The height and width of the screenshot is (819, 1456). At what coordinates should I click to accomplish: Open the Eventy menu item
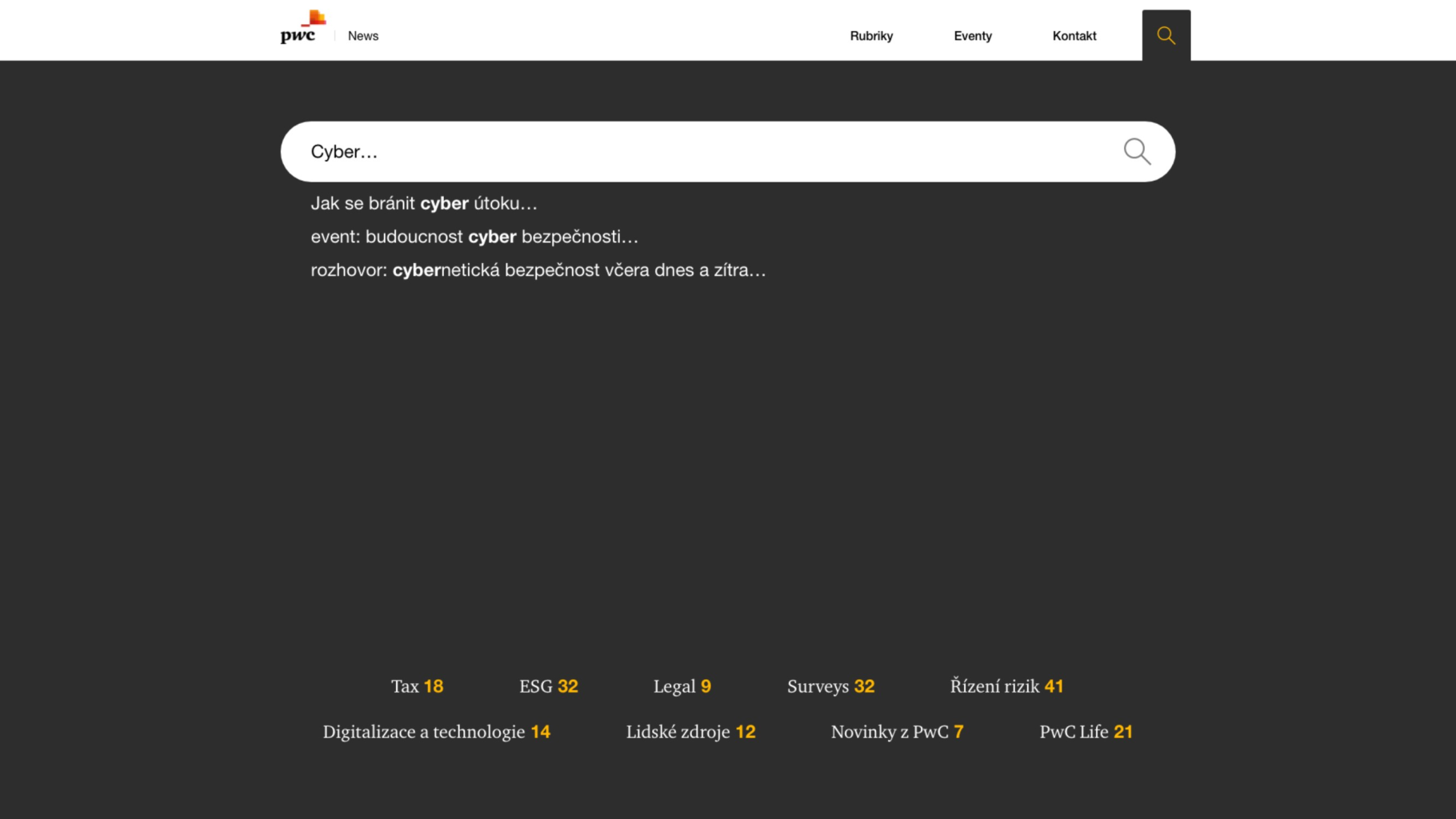[973, 36]
